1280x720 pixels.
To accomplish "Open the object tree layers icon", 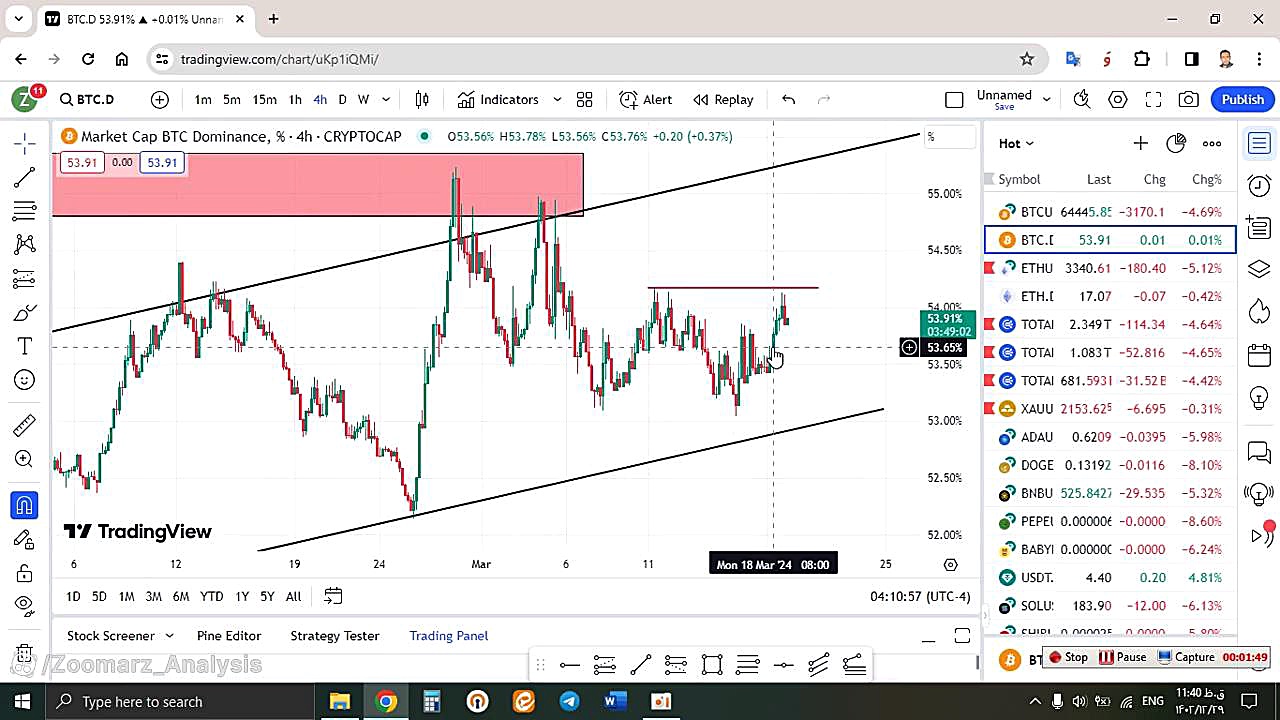I will pyautogui.click(x=1259, y=270).
